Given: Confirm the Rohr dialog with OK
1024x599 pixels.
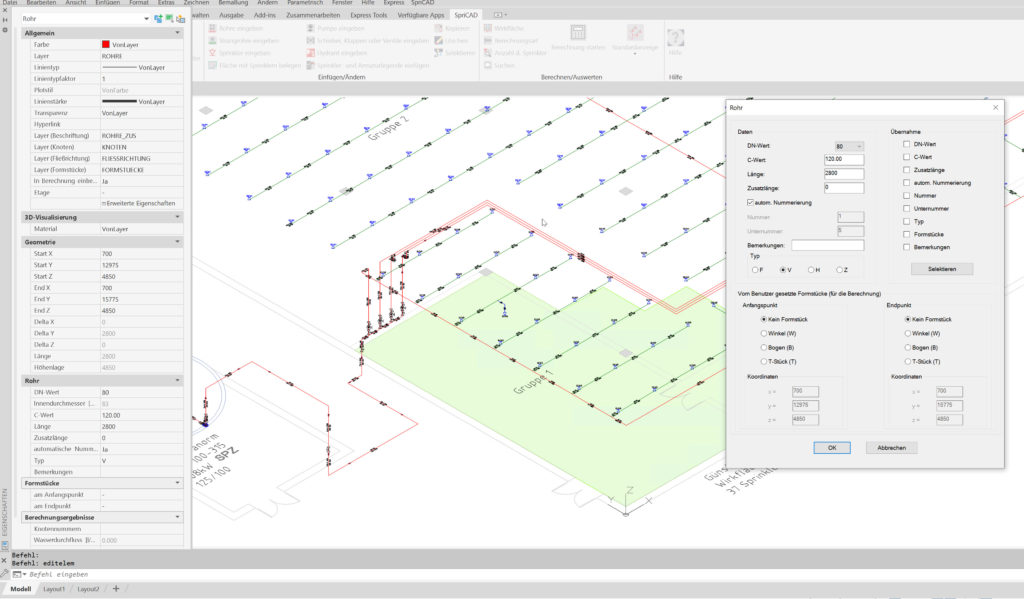Looking at the screenshot, I should (833, 447).
